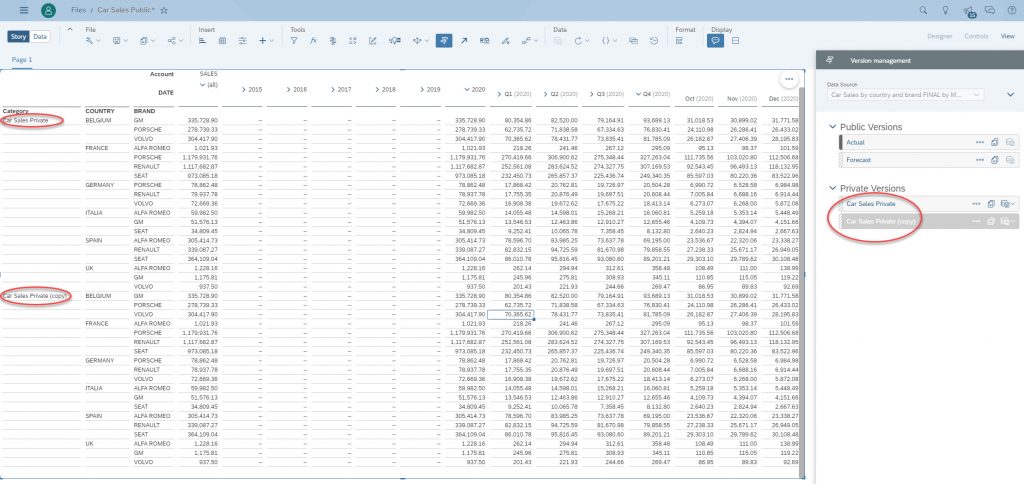Click the SALES account header

pos(209,74)
